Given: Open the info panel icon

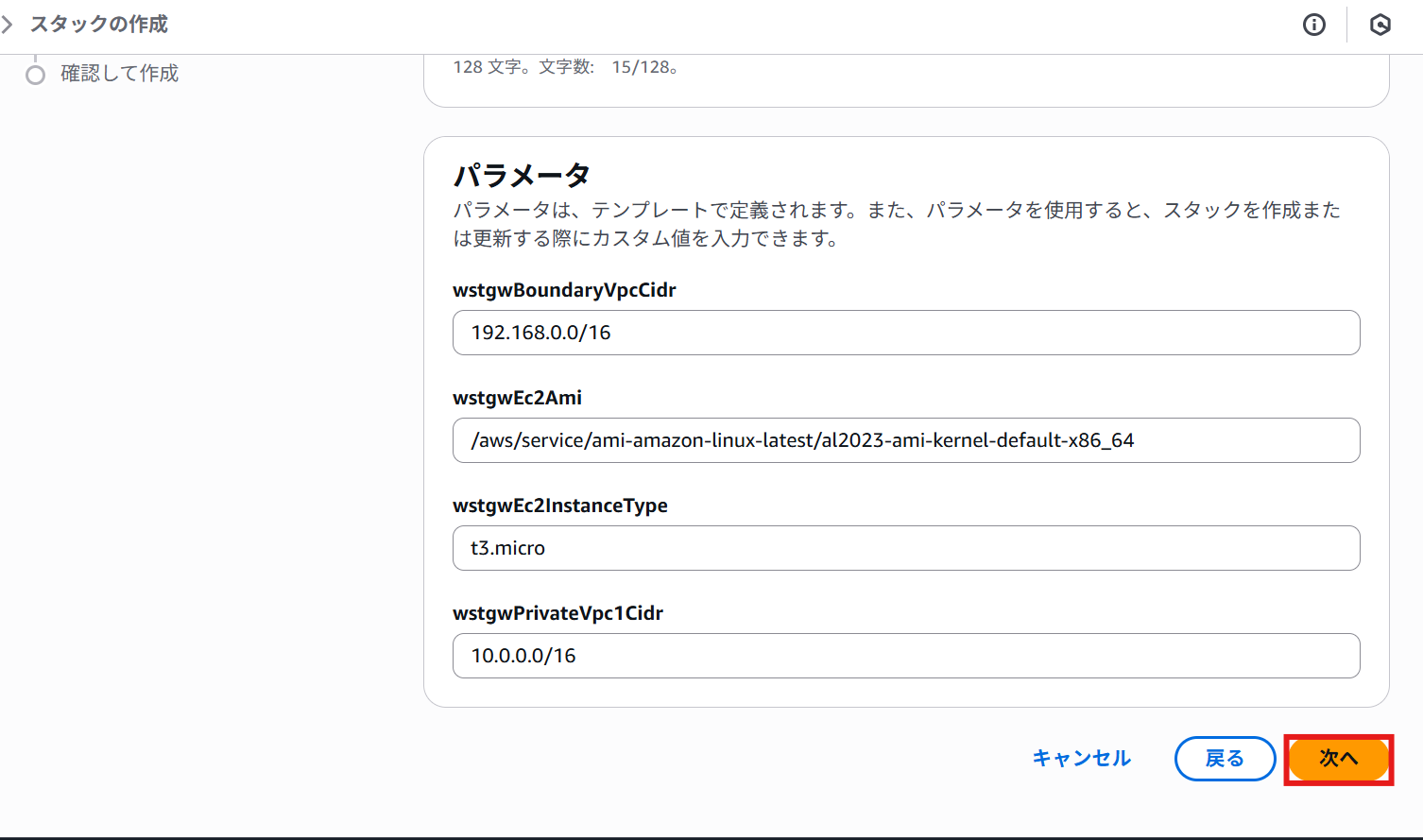Looking at the screenshot, I should click(1314, 25).
